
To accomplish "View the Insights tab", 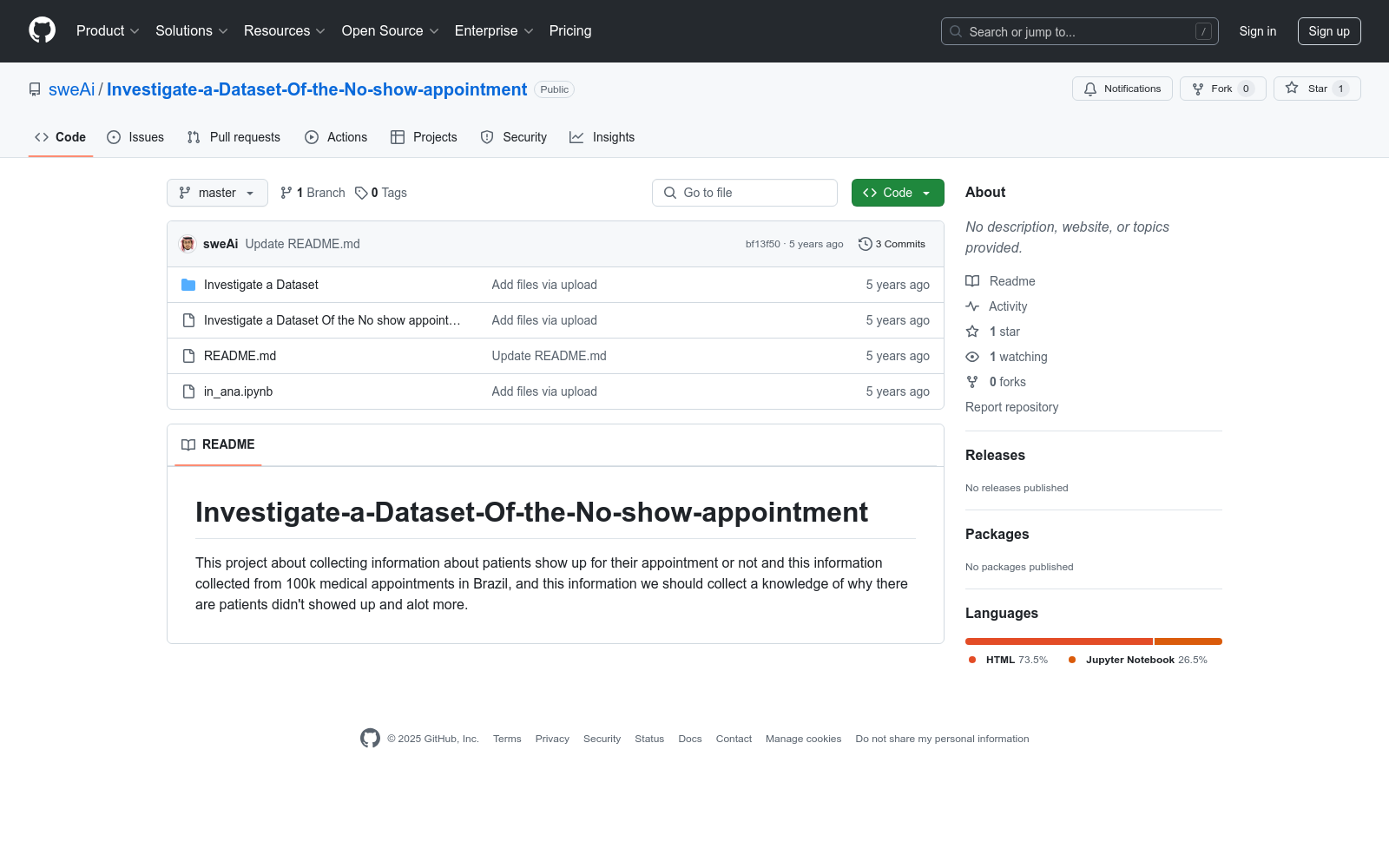I will pyautogui.click(x=602, y=137).
